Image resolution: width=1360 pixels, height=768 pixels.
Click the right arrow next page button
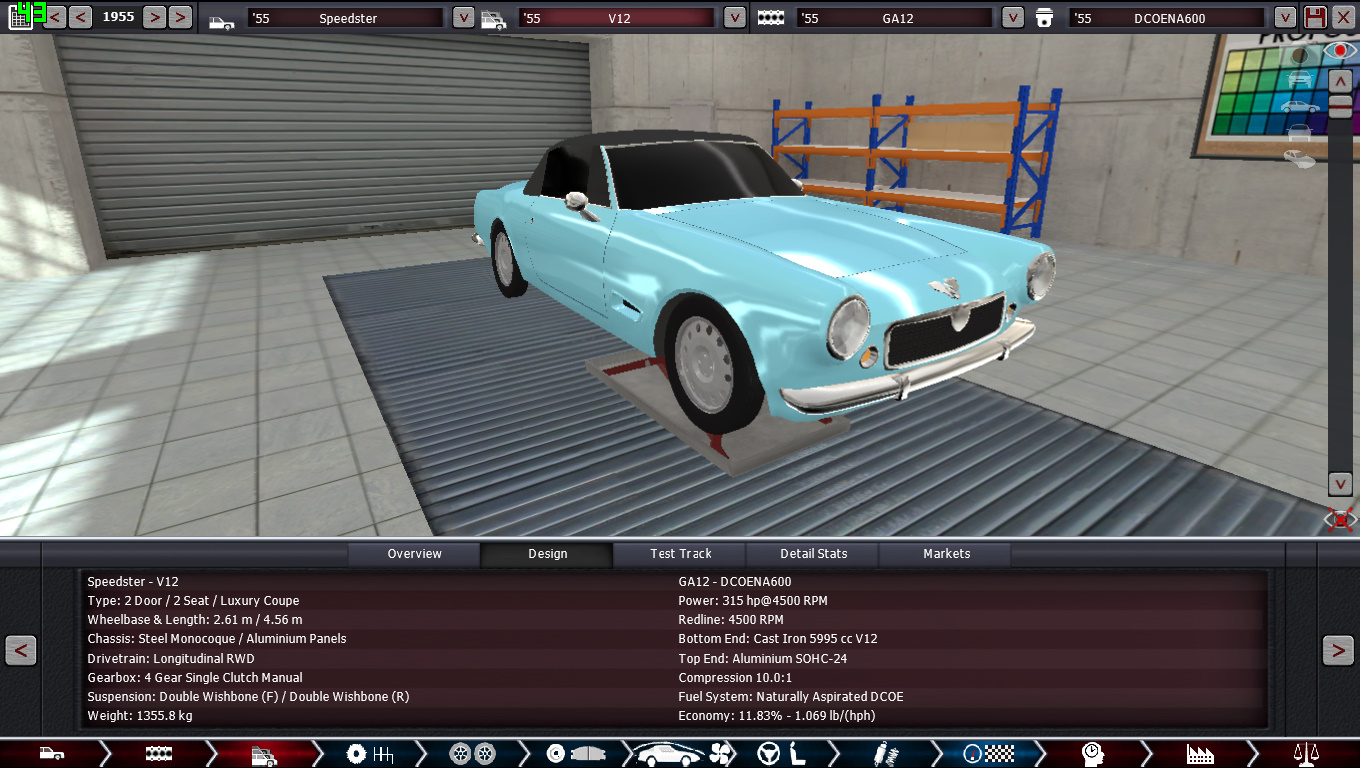1338,650
